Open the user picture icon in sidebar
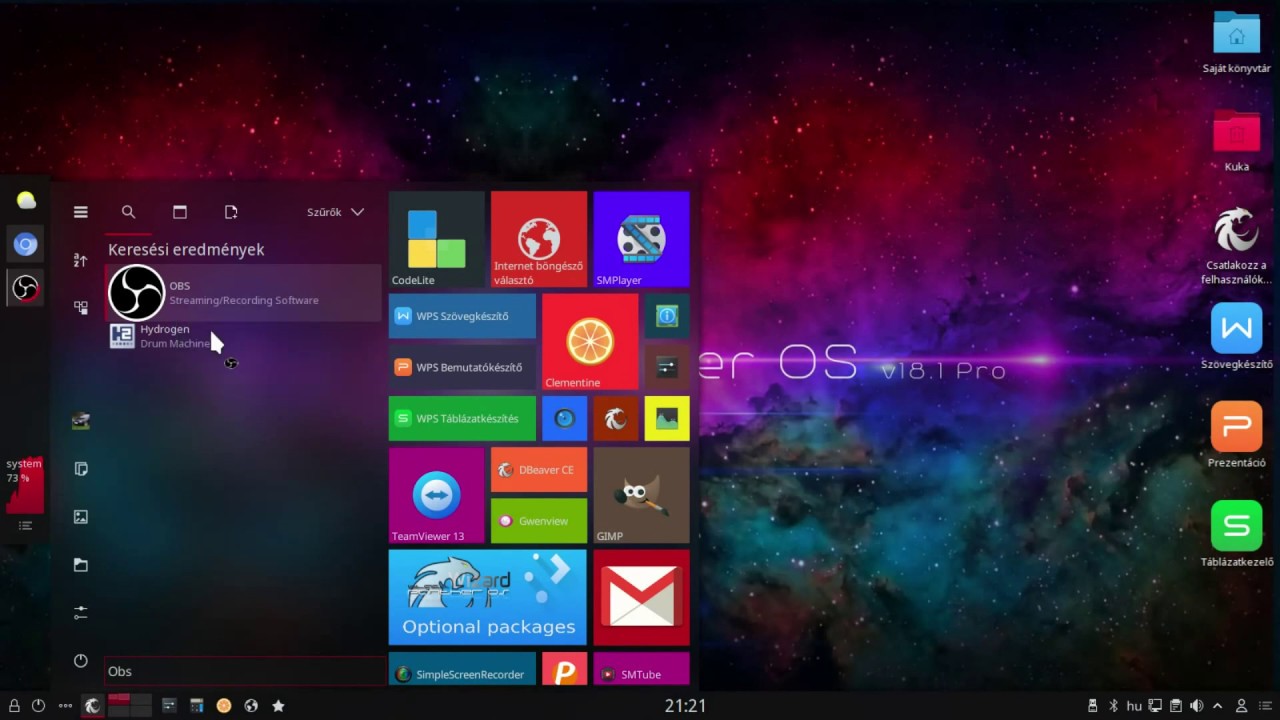Viewport: 1280px width, 720px height. 81,421
